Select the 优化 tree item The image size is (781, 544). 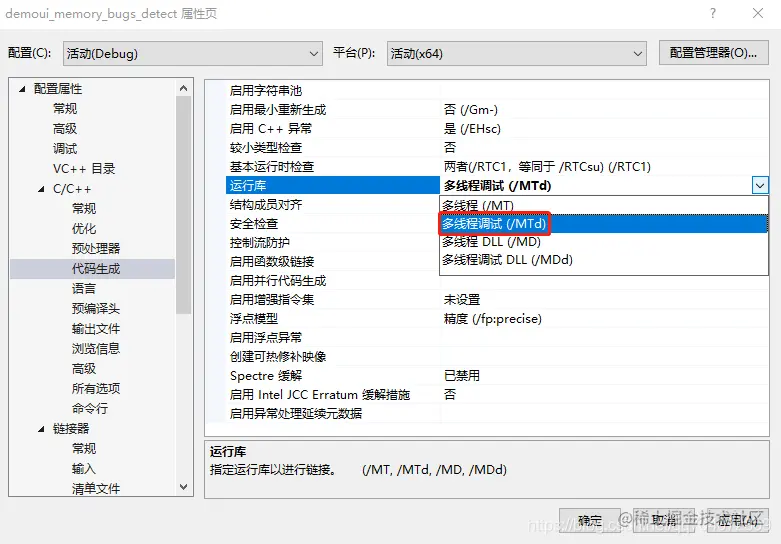pos(84,229)
